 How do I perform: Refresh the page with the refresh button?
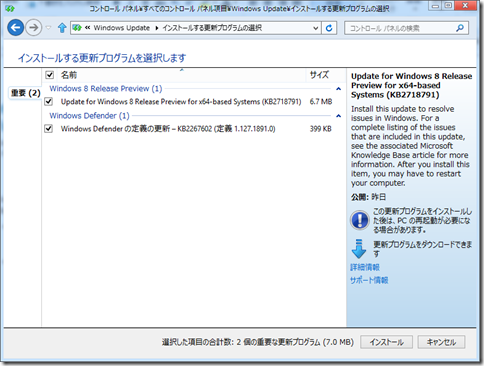[x=329, y=28]
